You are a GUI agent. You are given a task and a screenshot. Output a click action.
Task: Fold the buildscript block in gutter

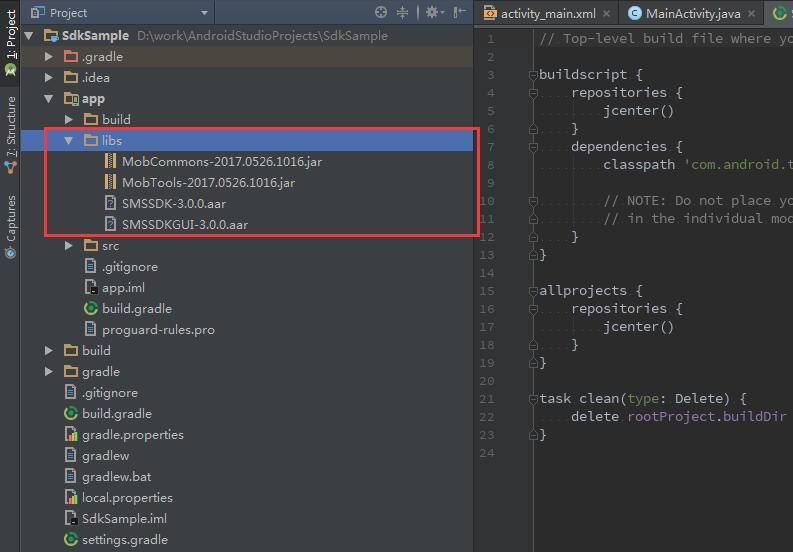click(533, 75)
